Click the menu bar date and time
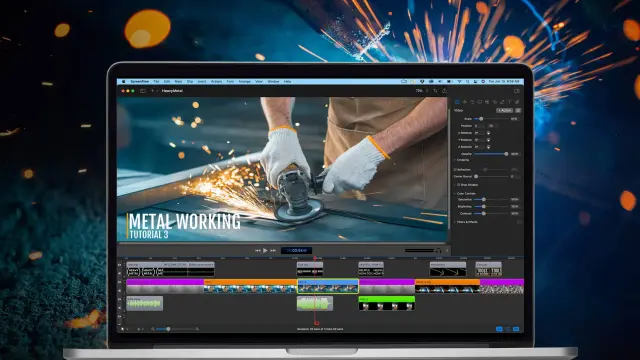Viewport: 640px width, 360px height. pyautogui.click(x=504, y=82)
